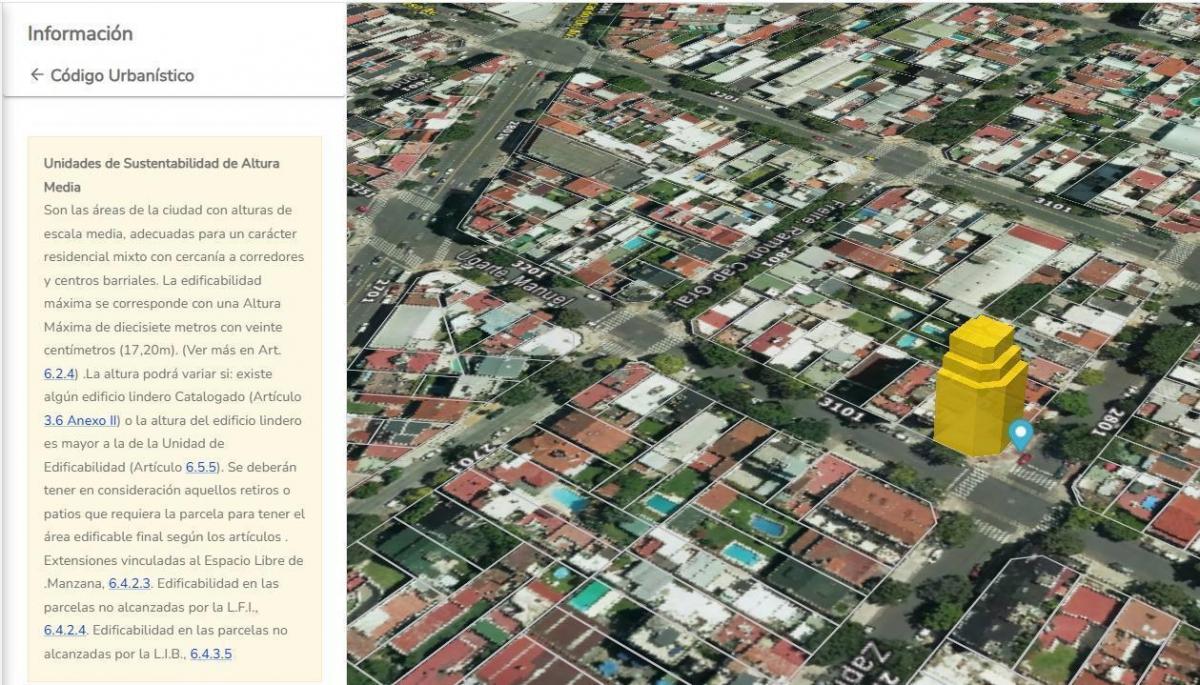Click the back arrow next to Código Urbanístico

[x=37, y=75]
